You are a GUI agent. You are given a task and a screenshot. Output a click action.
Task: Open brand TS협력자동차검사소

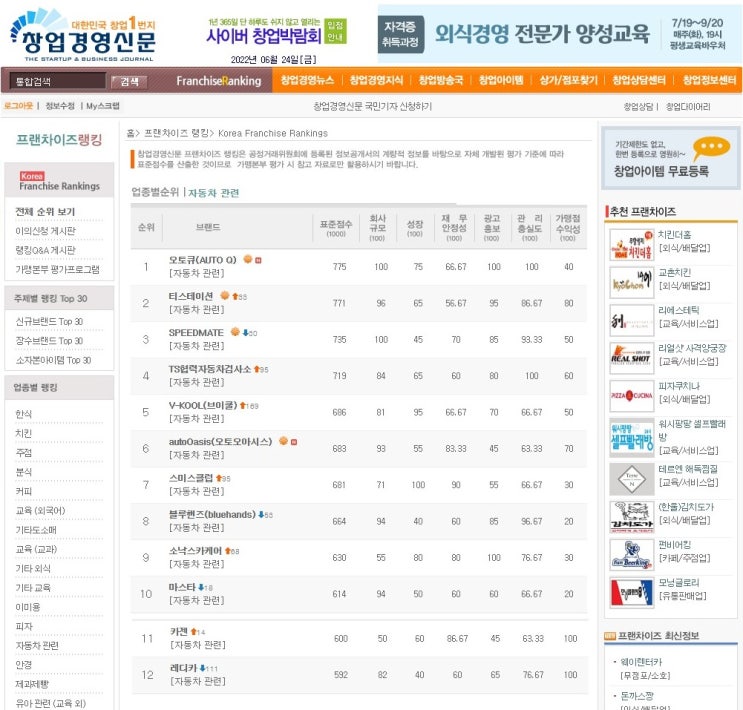point(210,369)
